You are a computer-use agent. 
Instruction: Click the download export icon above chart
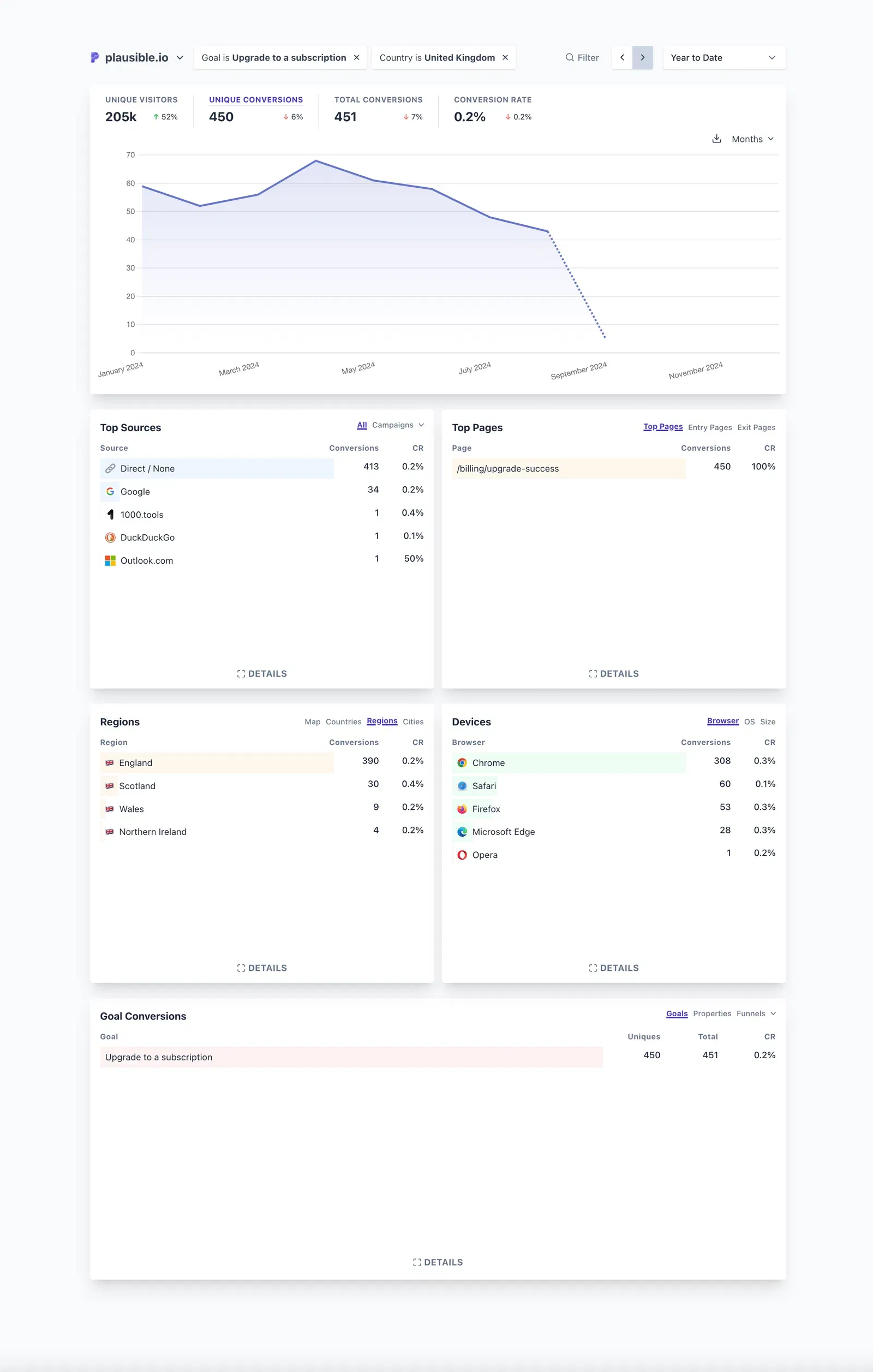click(716, 139)
